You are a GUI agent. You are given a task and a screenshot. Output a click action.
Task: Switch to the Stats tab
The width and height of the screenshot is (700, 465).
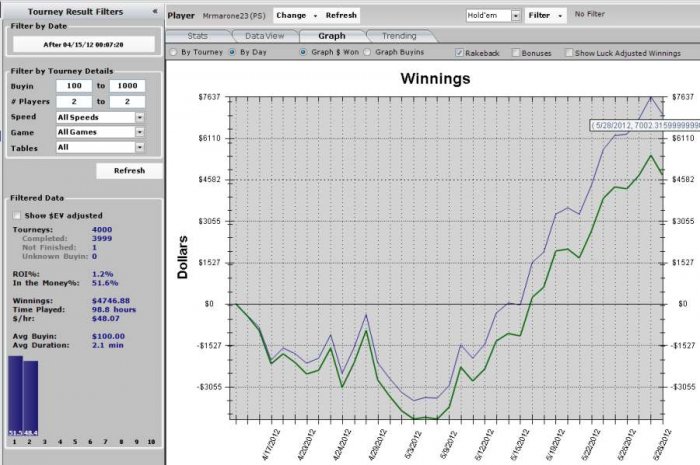click(197, 35)
